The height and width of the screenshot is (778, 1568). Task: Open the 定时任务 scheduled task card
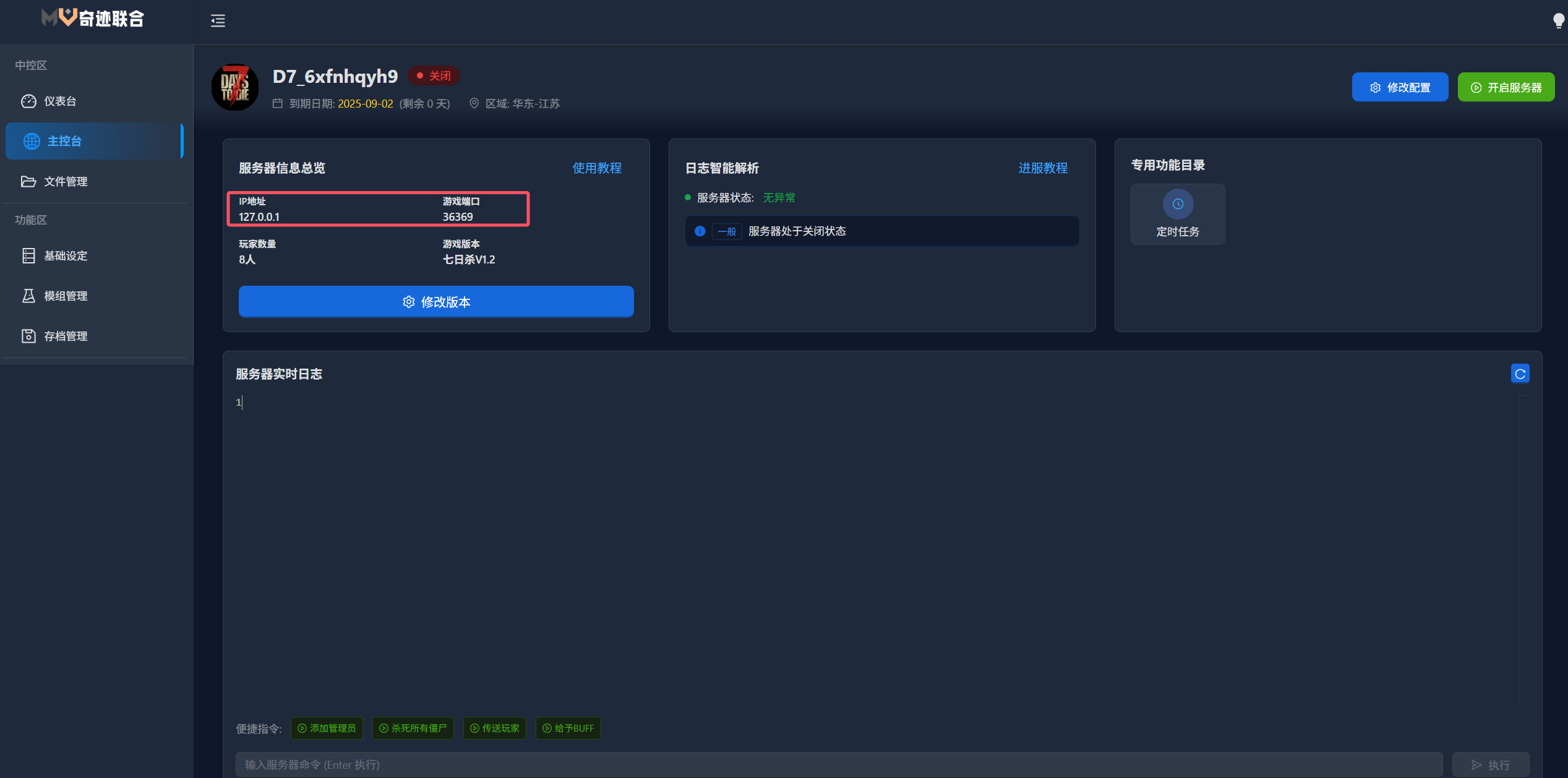pyautogui.click(x=1178, y=214)
